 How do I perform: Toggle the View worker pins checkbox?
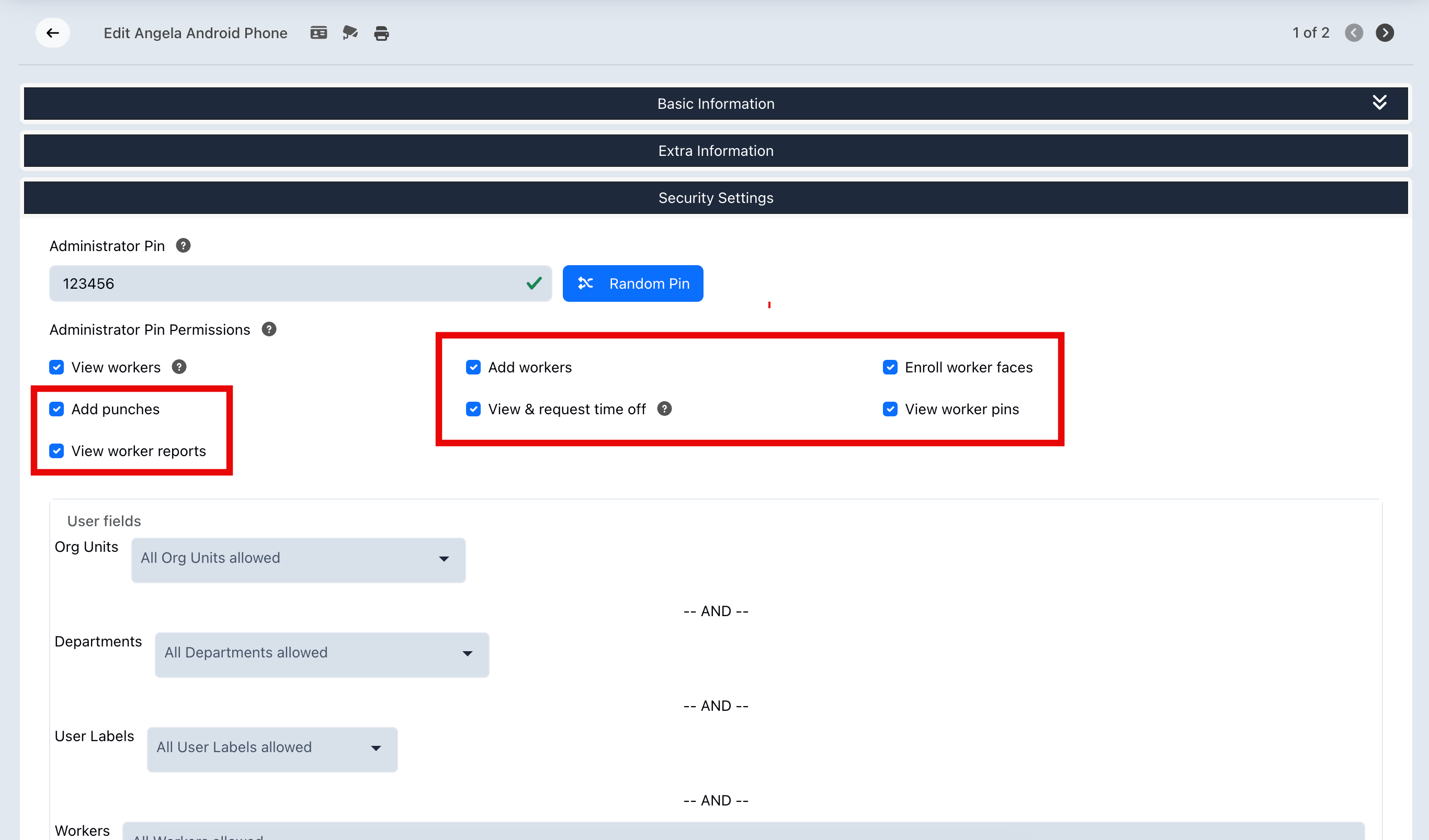coord(890,410)
